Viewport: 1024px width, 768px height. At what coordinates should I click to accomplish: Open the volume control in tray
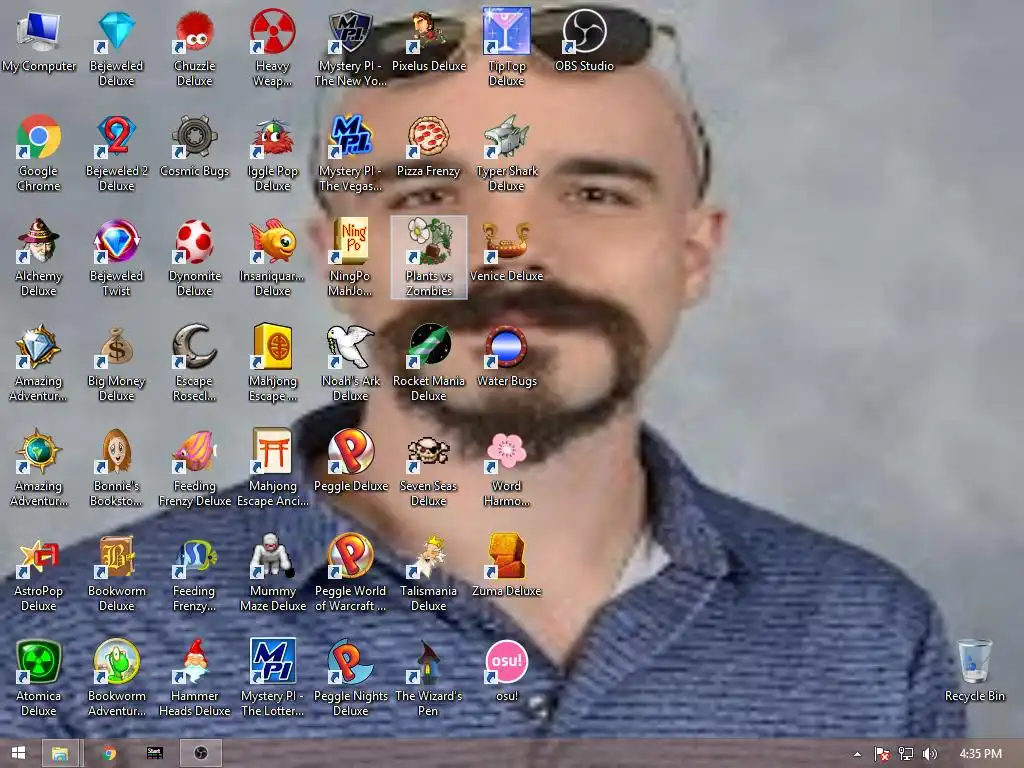coord(929,754)
